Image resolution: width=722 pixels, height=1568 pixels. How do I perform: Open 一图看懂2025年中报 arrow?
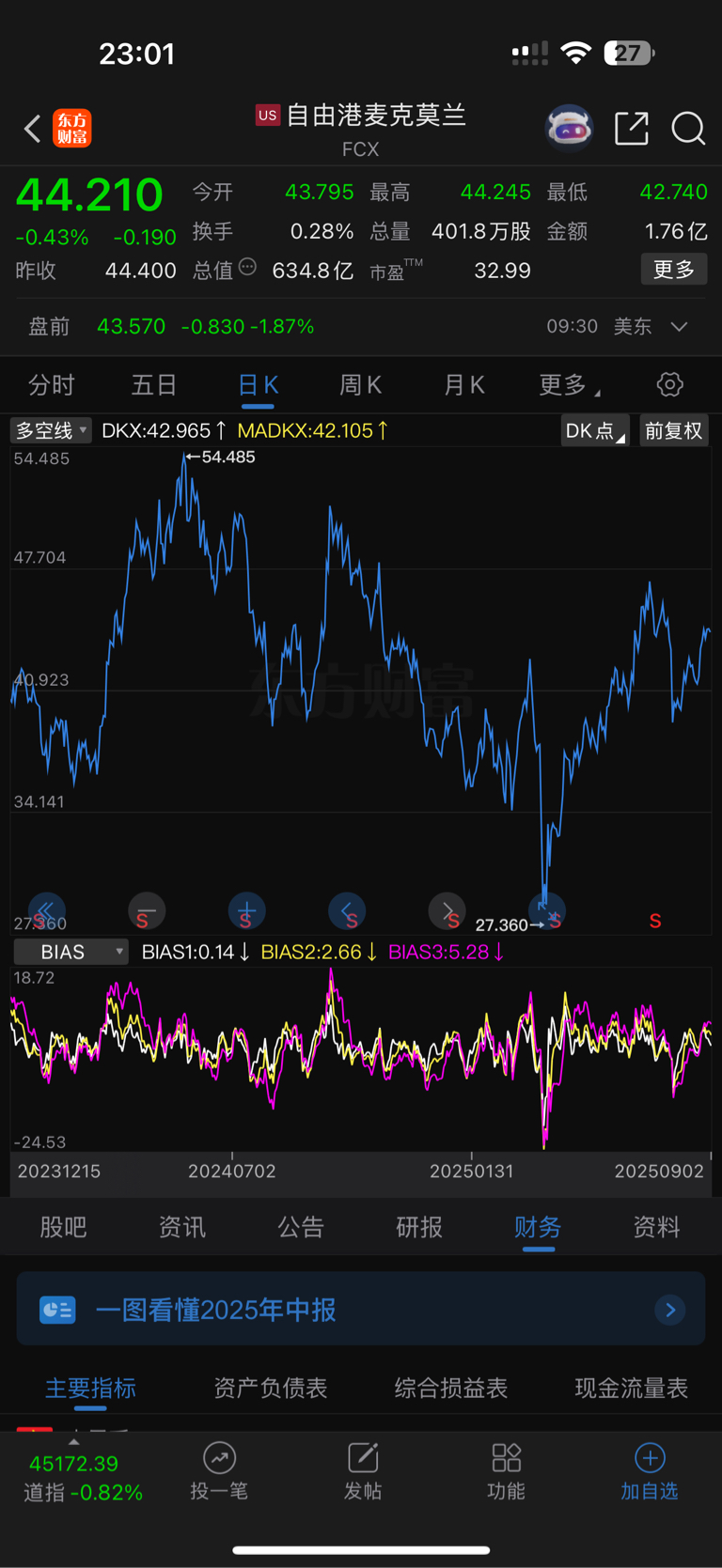(670, 1310)
